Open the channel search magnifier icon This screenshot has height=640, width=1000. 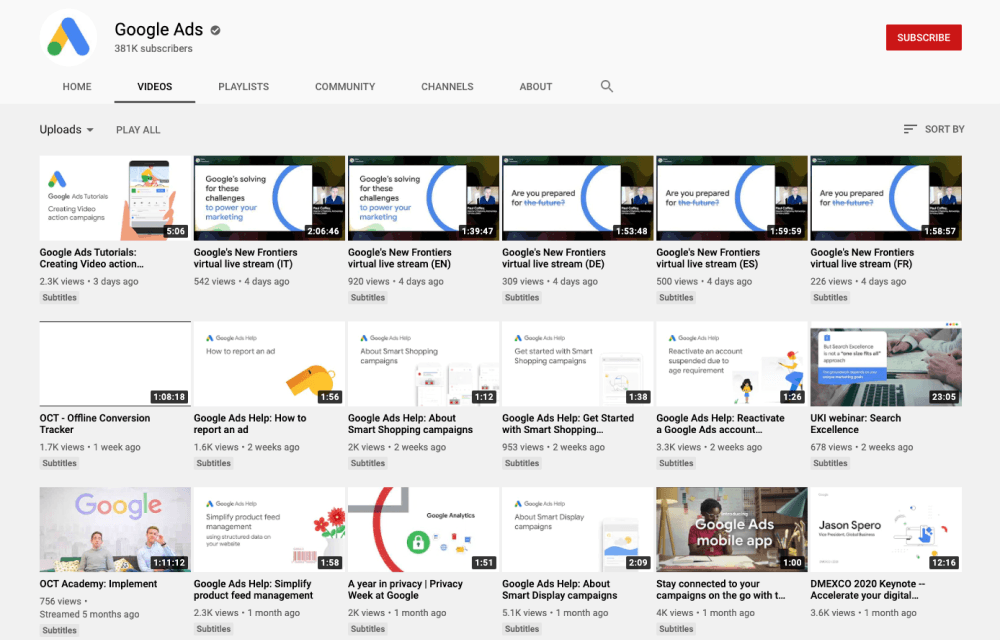tap(607, 86)
